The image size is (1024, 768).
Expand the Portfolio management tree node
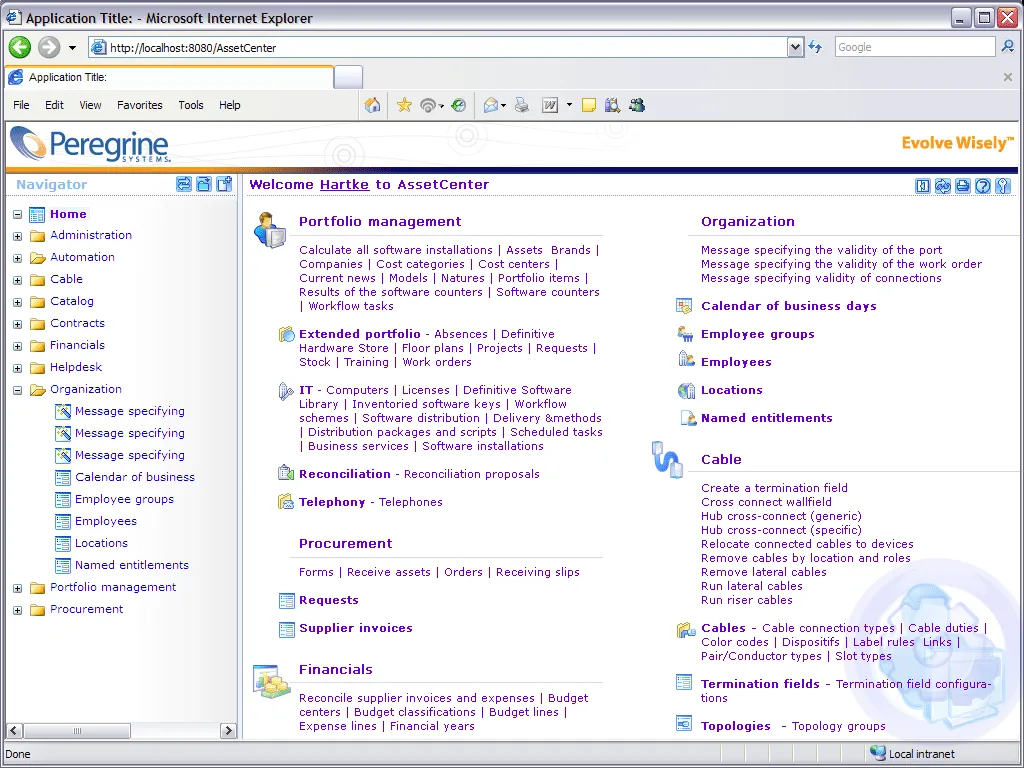[18, 588]
